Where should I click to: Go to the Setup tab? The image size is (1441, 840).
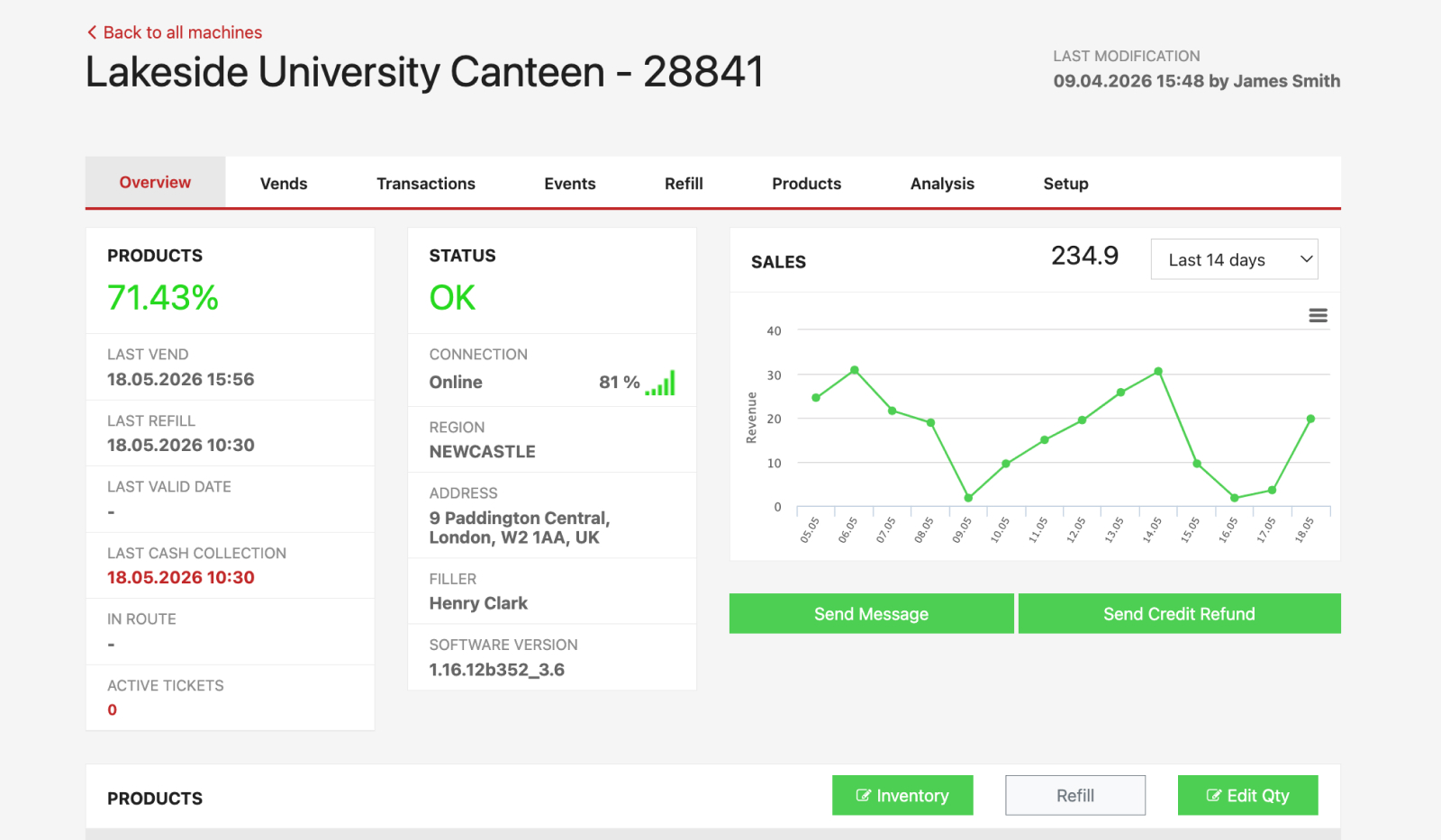click(1065, 184)
